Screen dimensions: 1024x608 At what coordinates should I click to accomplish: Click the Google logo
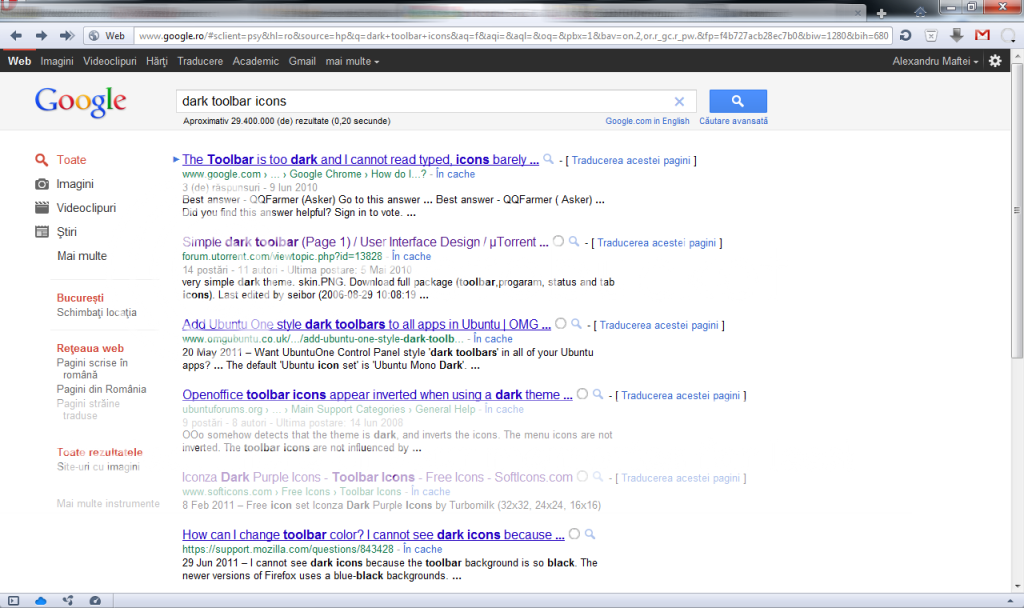tap(80, 101)
